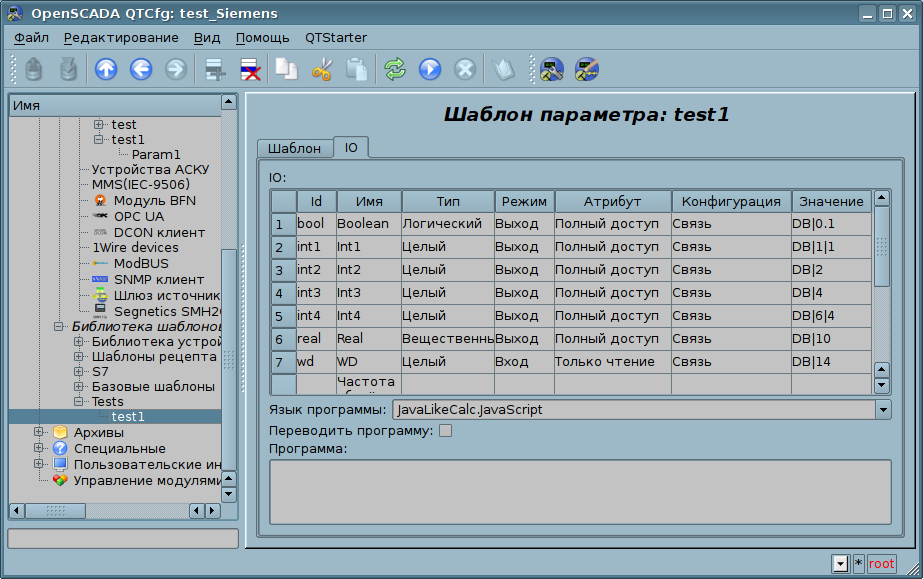Click the 'Значение' column header

(831, 201)
